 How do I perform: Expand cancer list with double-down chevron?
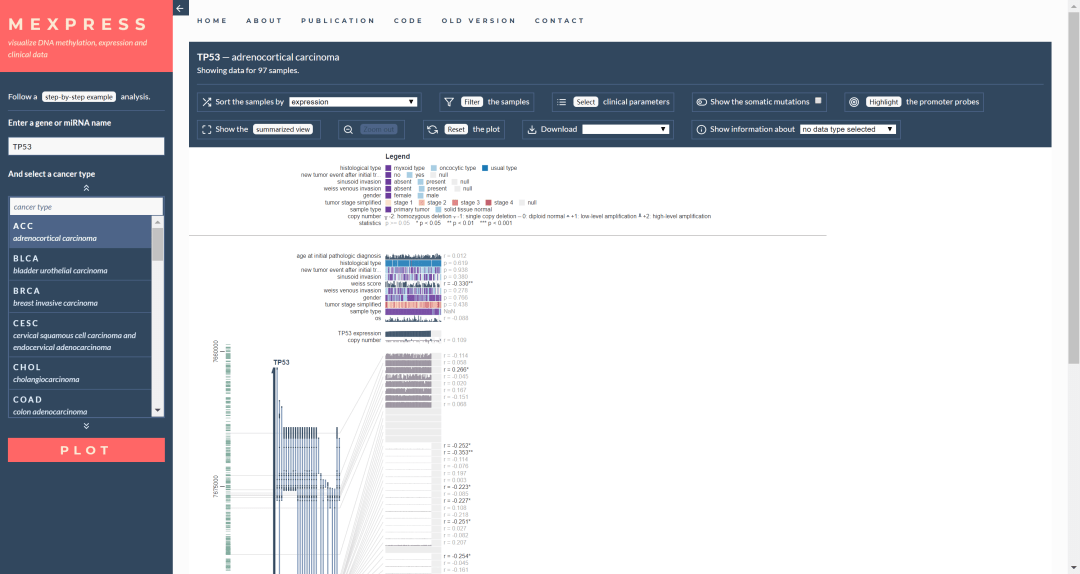point(86,426)
